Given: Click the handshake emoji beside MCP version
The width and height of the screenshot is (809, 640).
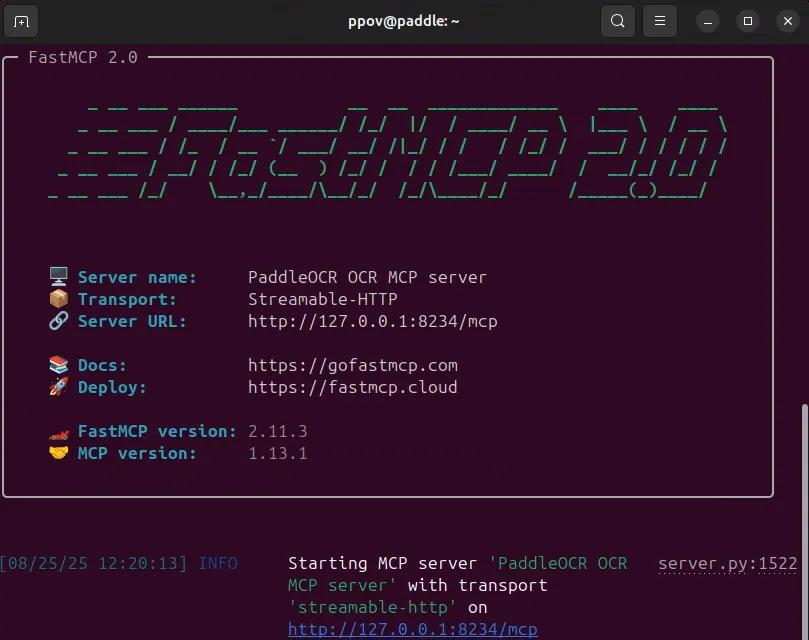Looking at the screenshot, I should (59, 453).
